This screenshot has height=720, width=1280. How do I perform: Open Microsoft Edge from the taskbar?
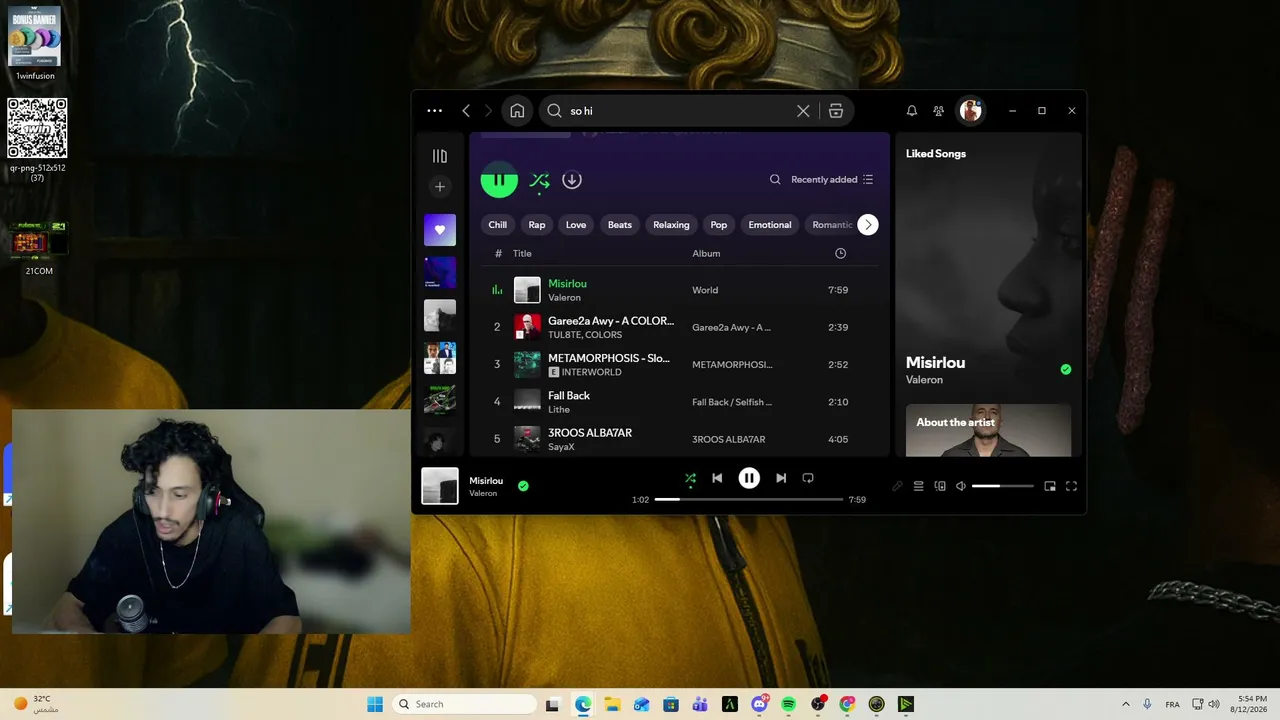[583, 704]
